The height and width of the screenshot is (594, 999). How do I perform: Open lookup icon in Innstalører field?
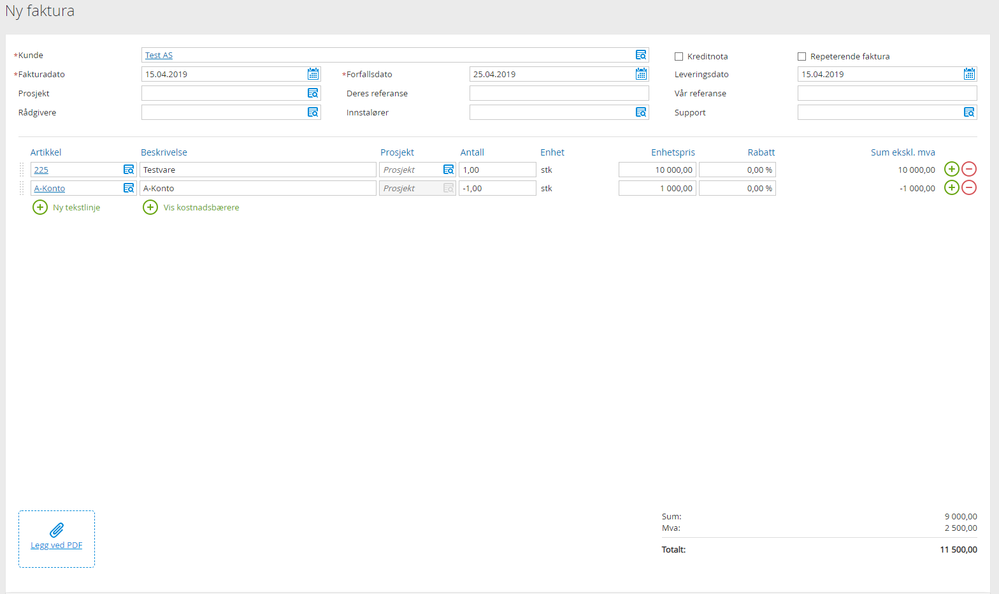point(641,112)
